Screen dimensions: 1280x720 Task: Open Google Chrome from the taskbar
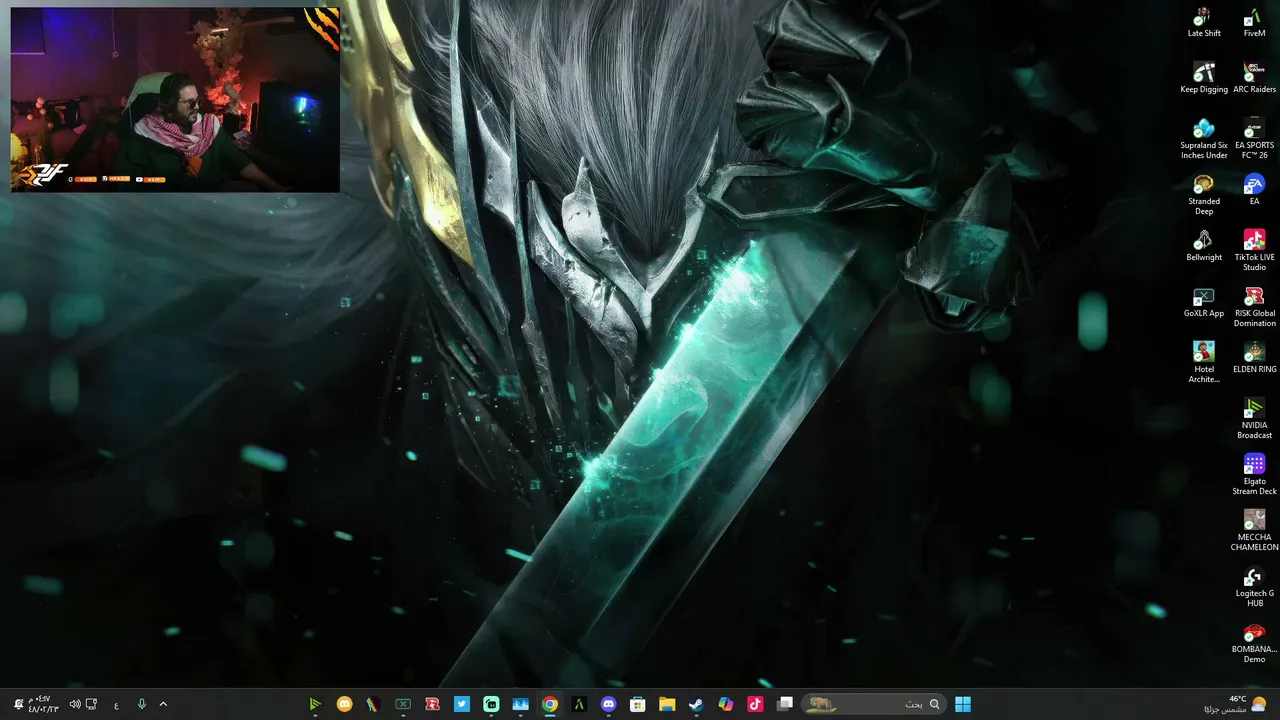[x=550, y=704]
